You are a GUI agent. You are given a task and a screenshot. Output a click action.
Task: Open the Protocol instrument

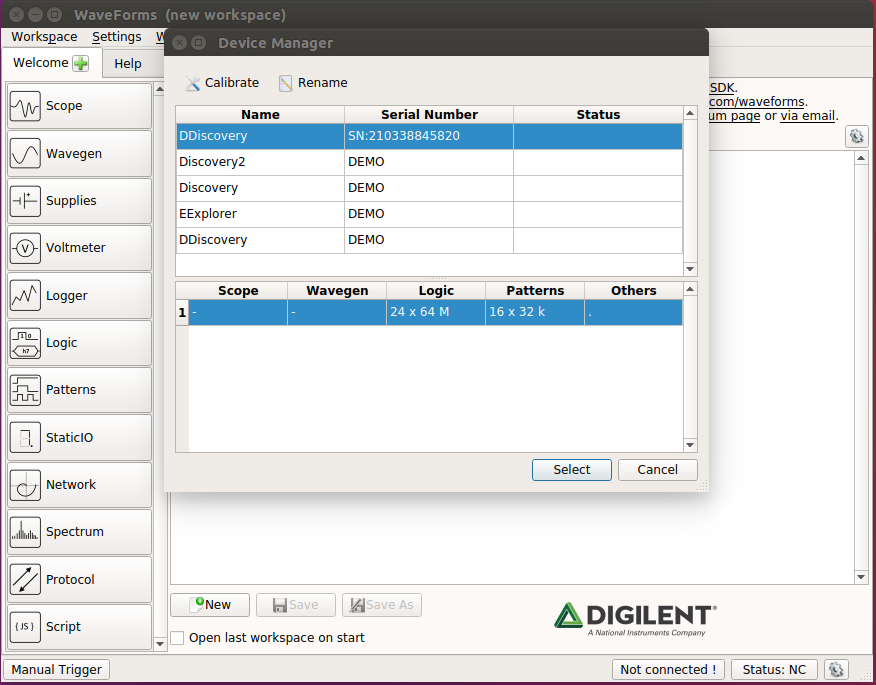pyautogui.click(x=79, y=579)
